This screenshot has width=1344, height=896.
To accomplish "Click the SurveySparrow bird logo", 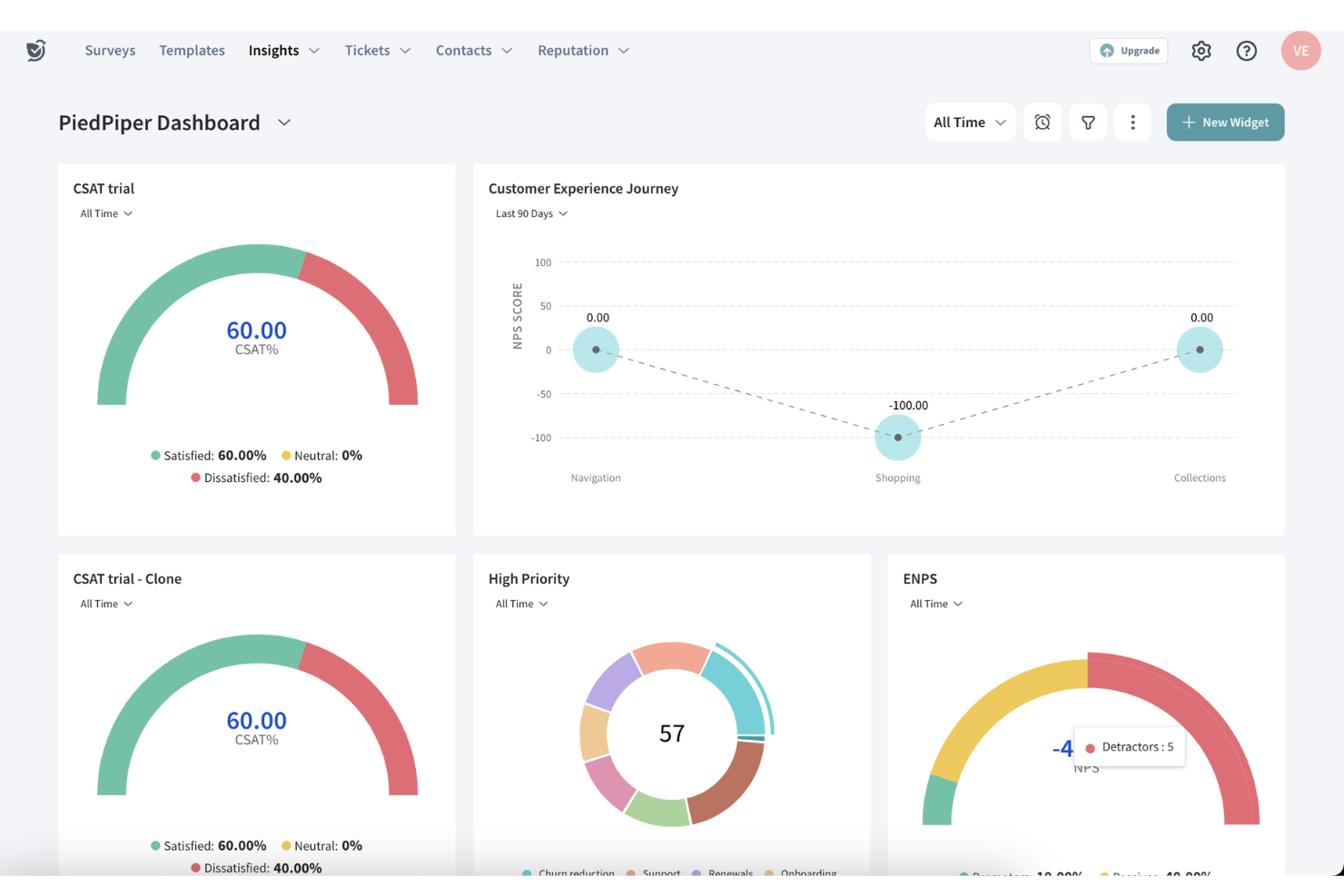I will [36, 50].
